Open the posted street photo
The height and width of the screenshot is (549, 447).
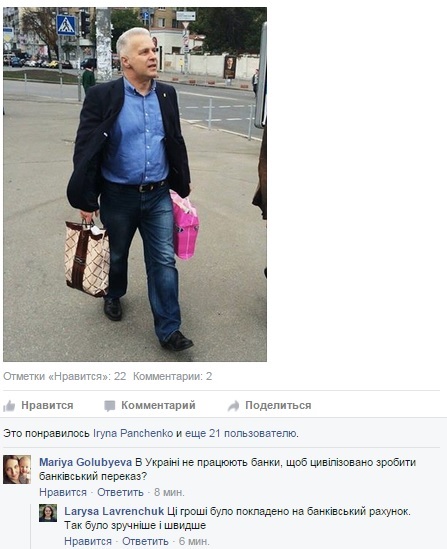click(x=135, y=184)
